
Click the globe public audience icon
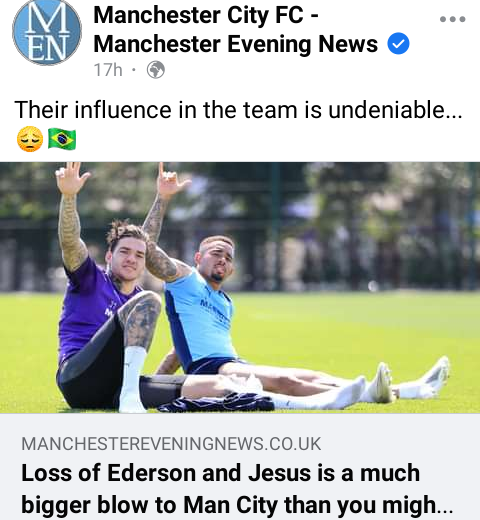[x=156, y=70]
